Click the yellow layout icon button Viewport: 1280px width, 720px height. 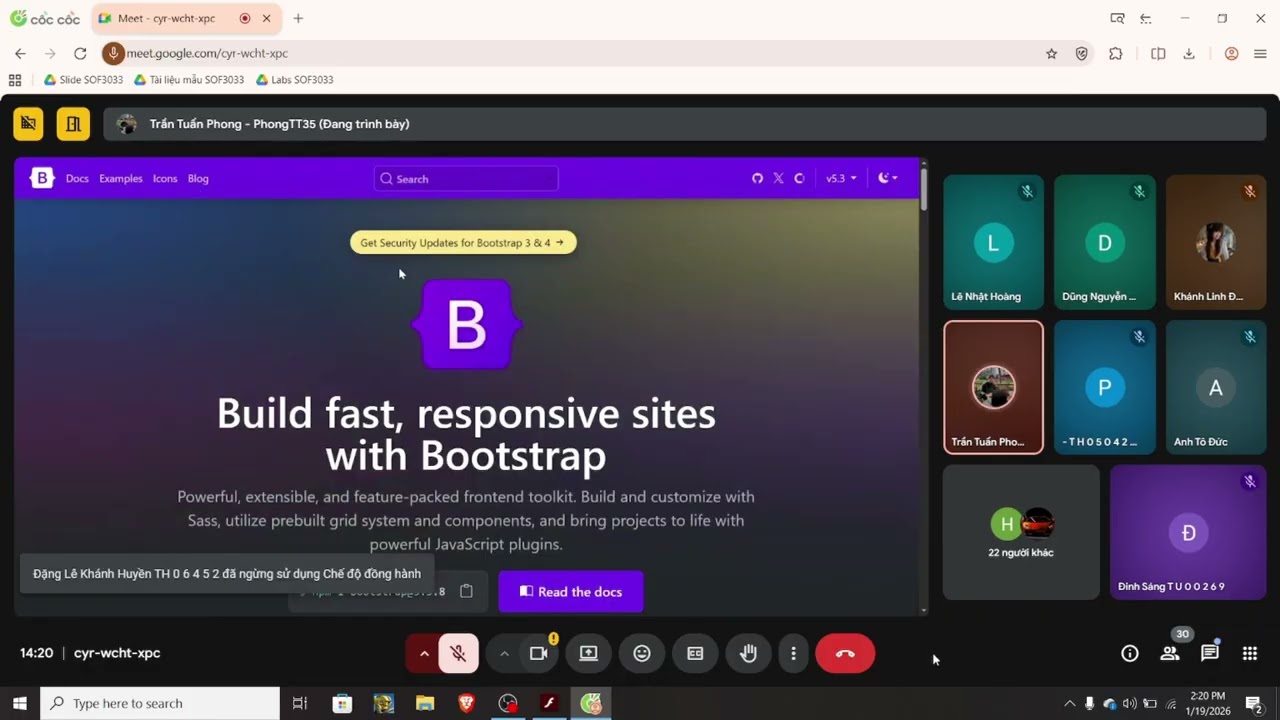[x=73, y=124]
